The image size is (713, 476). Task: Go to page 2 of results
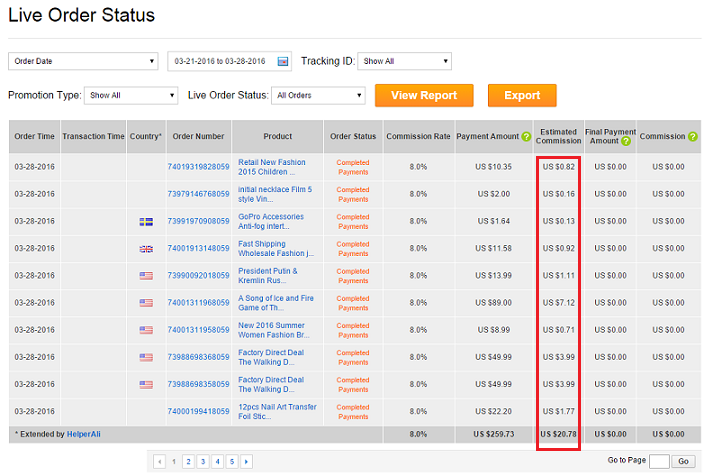[188, 461]
